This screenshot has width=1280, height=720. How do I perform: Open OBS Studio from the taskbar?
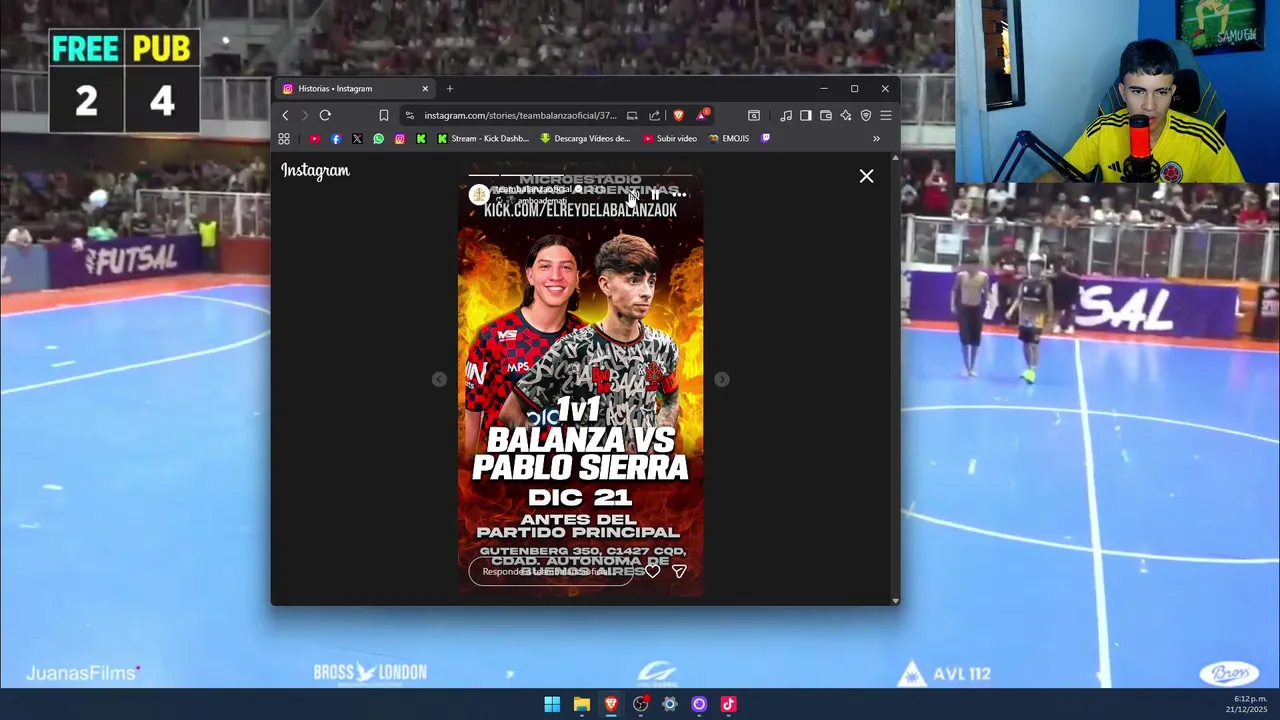point(640,704)
